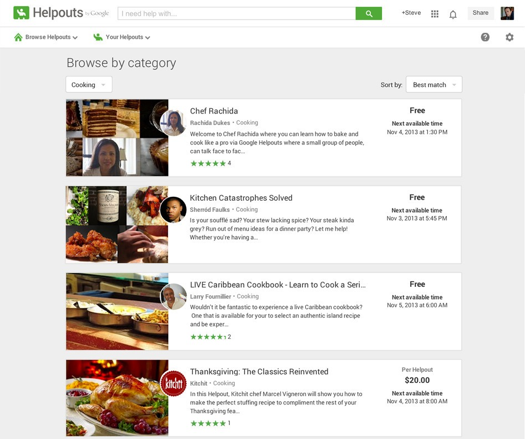The image size is (526, 439).
Task: Click the Share button
Action: point(480,13)
